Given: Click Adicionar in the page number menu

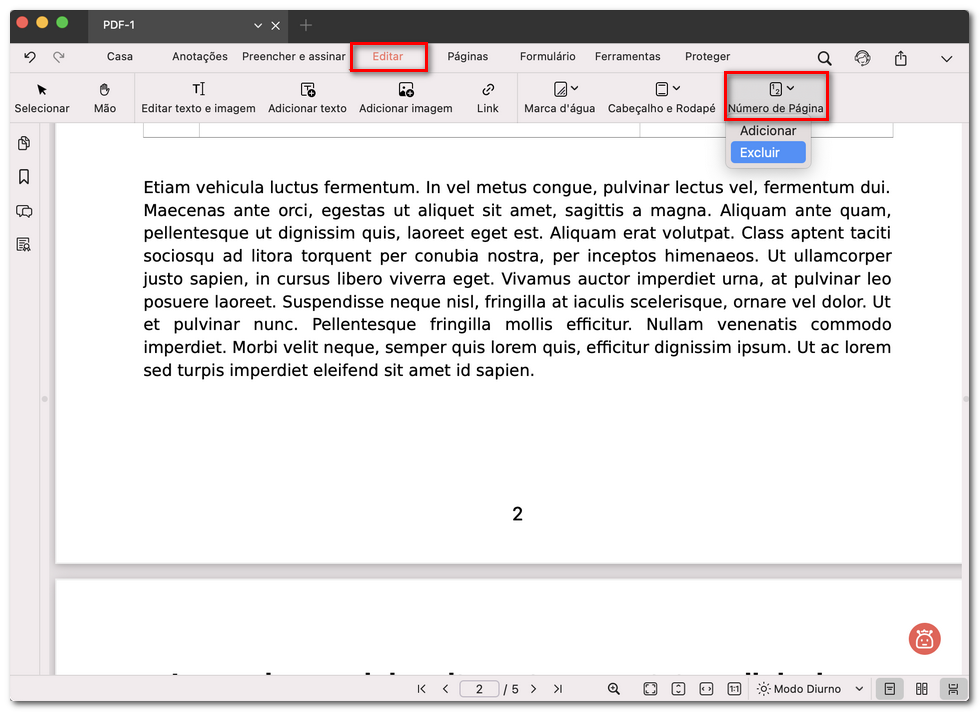Looking at the screenshot, I should pyautogui.click(x=767, y=130).
